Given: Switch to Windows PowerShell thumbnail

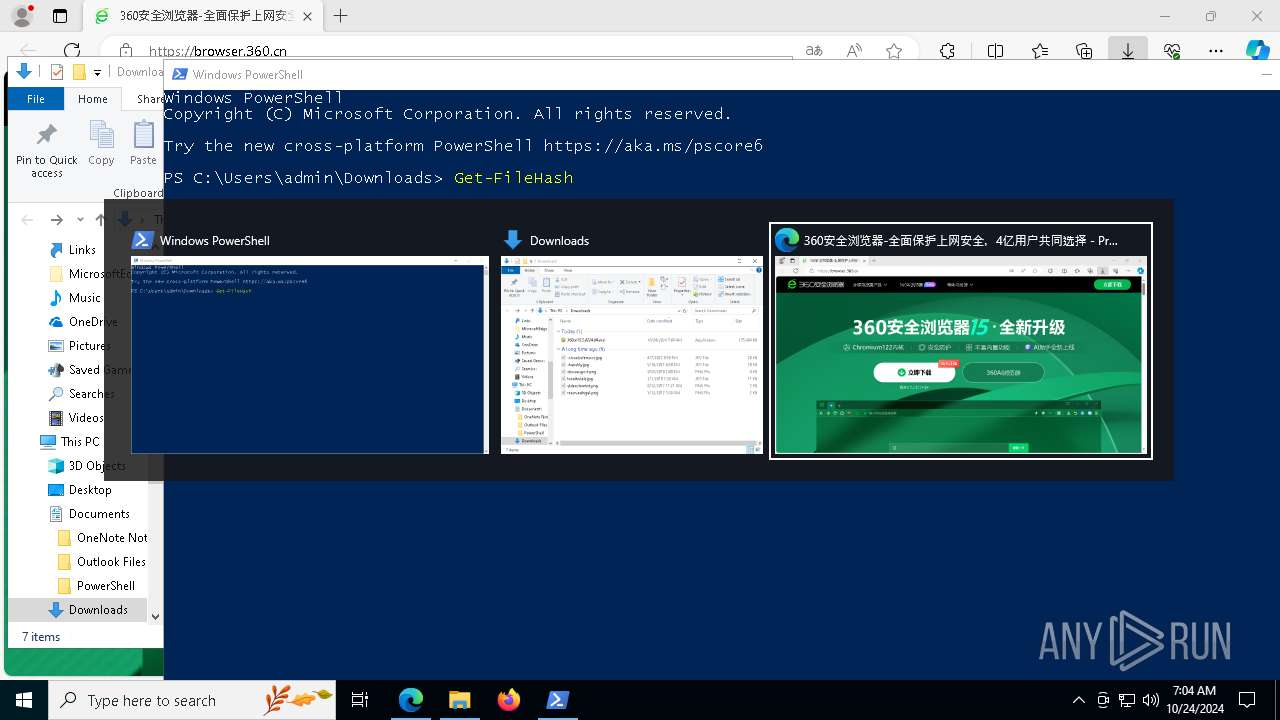Looking at the screenshot, I should (x=310, y=342).
